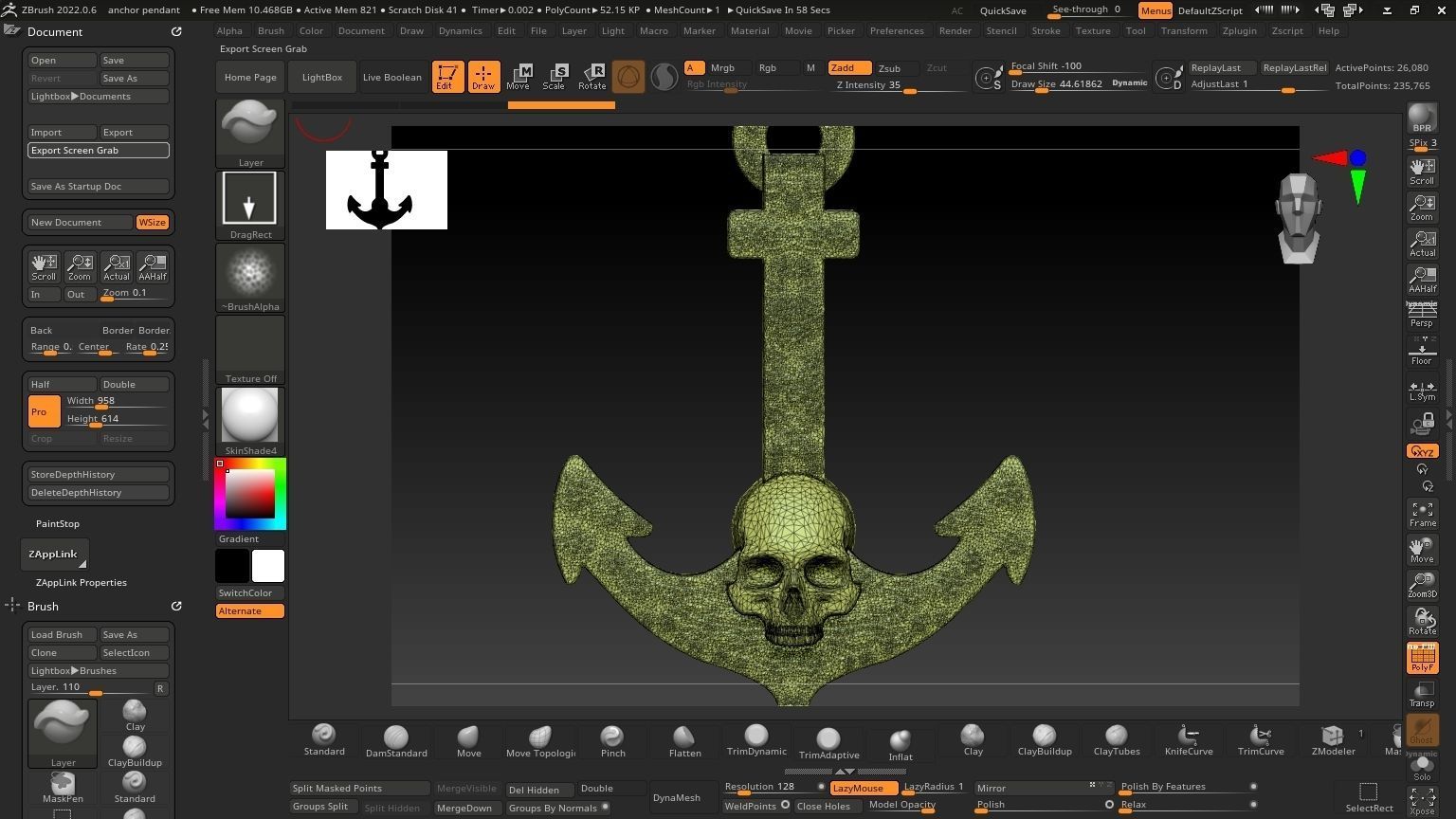Expand Lightbox Brushes list
This screenshot has width=1456, height=819.
click(99, 670)
